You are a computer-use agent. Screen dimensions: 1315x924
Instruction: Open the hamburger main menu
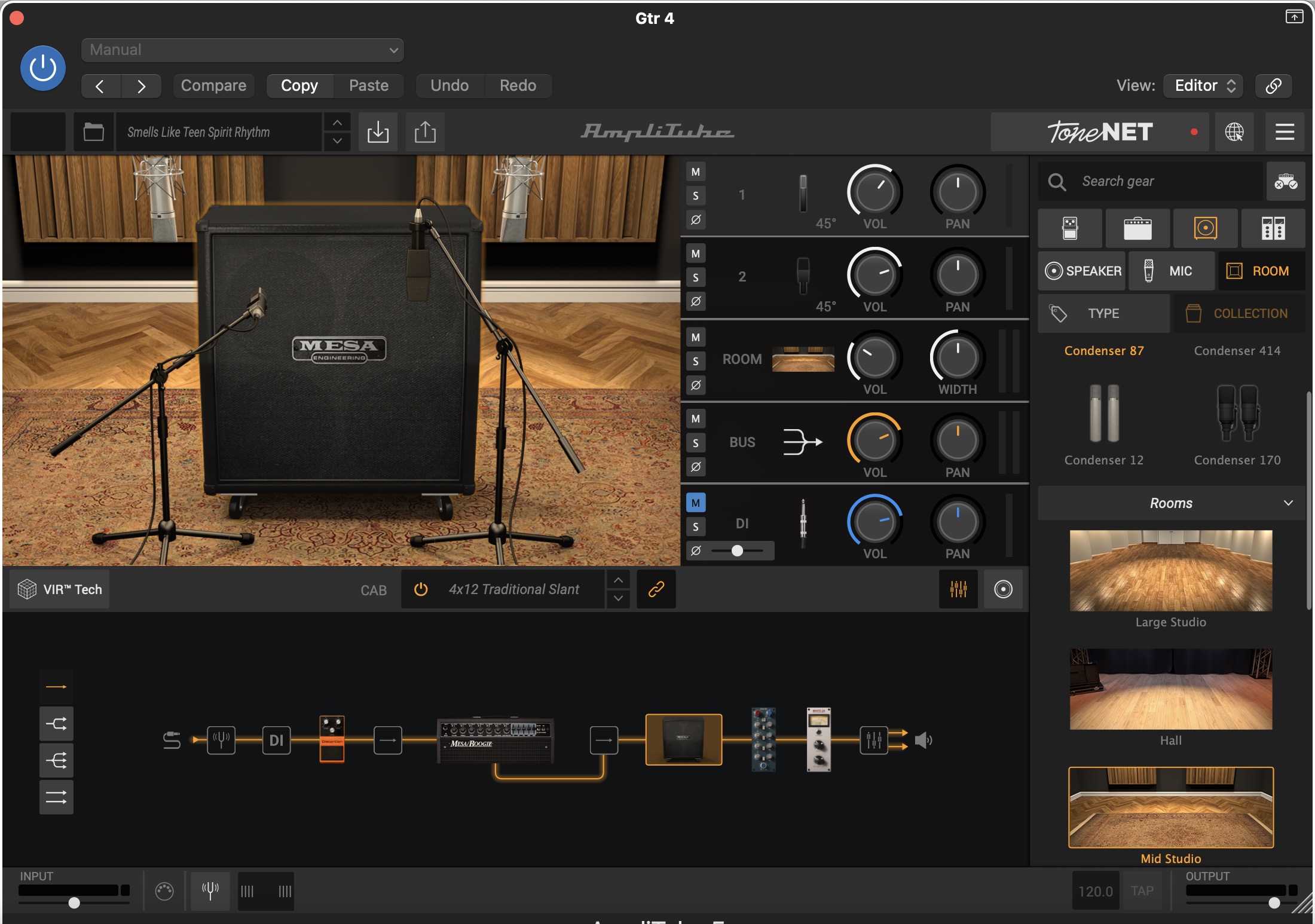coord(1285,132)
